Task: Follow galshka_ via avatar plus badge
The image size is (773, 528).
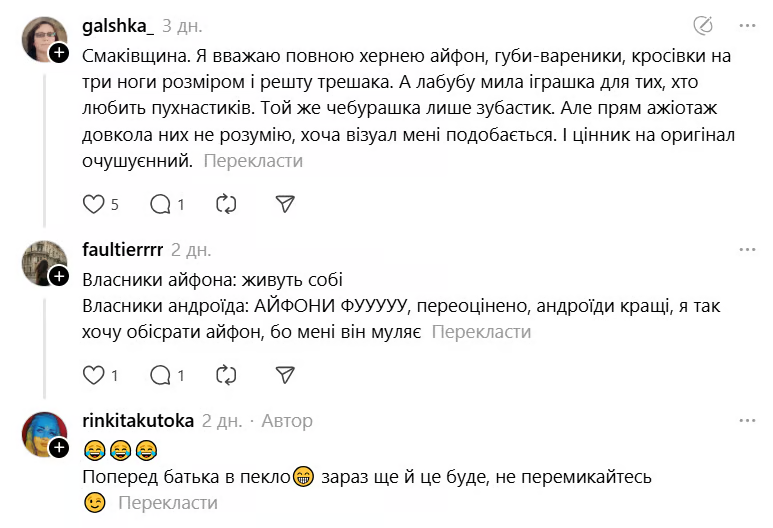Action: (59, 54)
